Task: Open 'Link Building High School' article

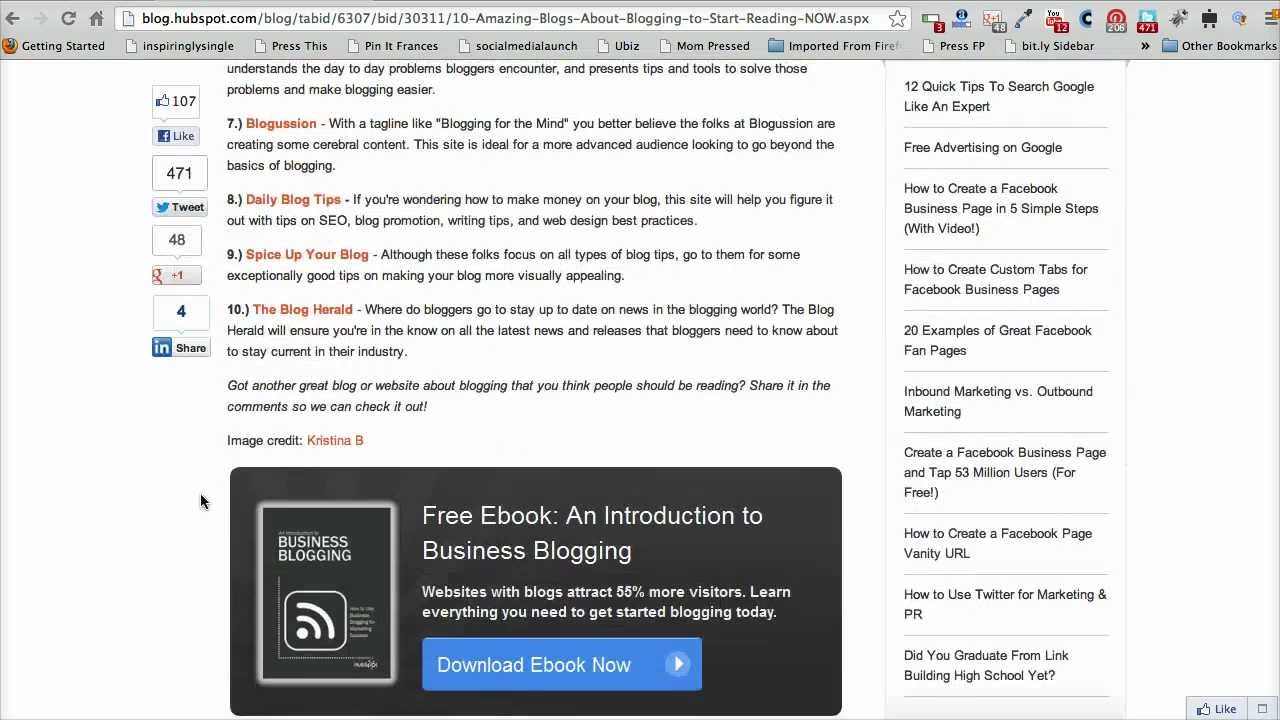Action: pyautogui.click(x=986, y=665)
